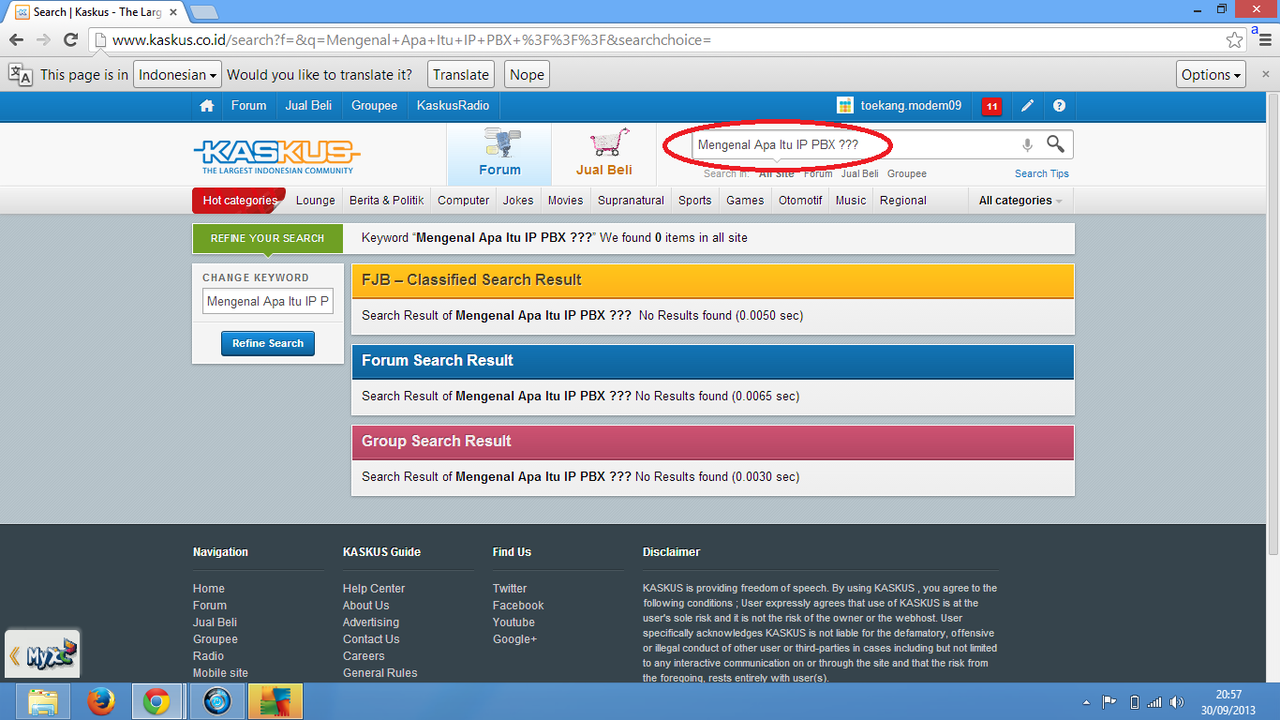Open file explorer from the taskbar
This screenshot has width=1280, height=720.
(x=43, y=703)
